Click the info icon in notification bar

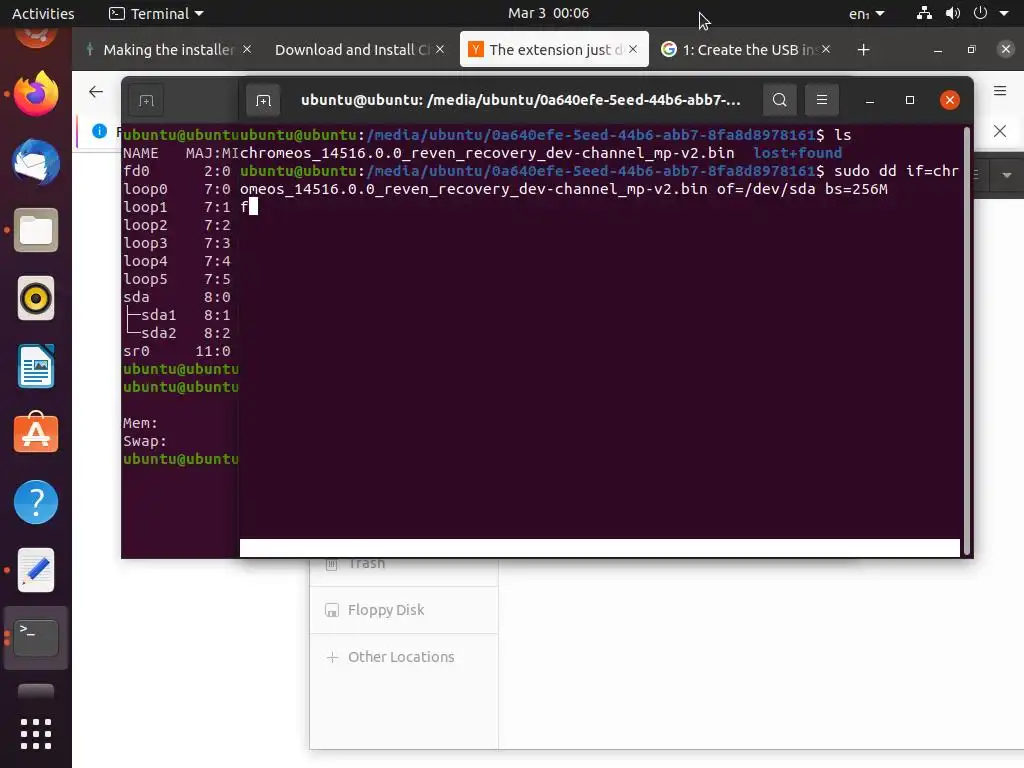tap(99, 131)
